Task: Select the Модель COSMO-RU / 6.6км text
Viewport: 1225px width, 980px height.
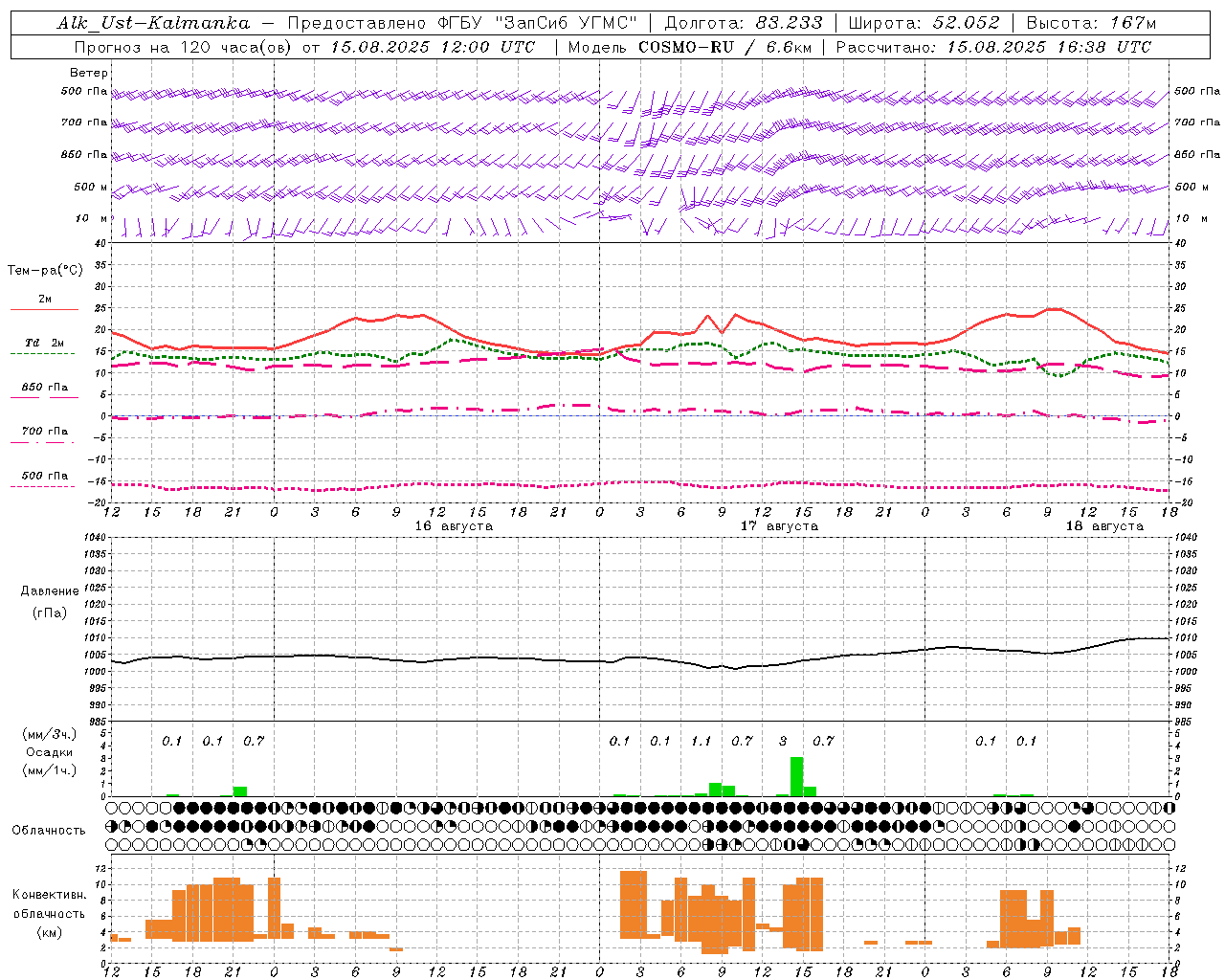Action: point(691,47)
